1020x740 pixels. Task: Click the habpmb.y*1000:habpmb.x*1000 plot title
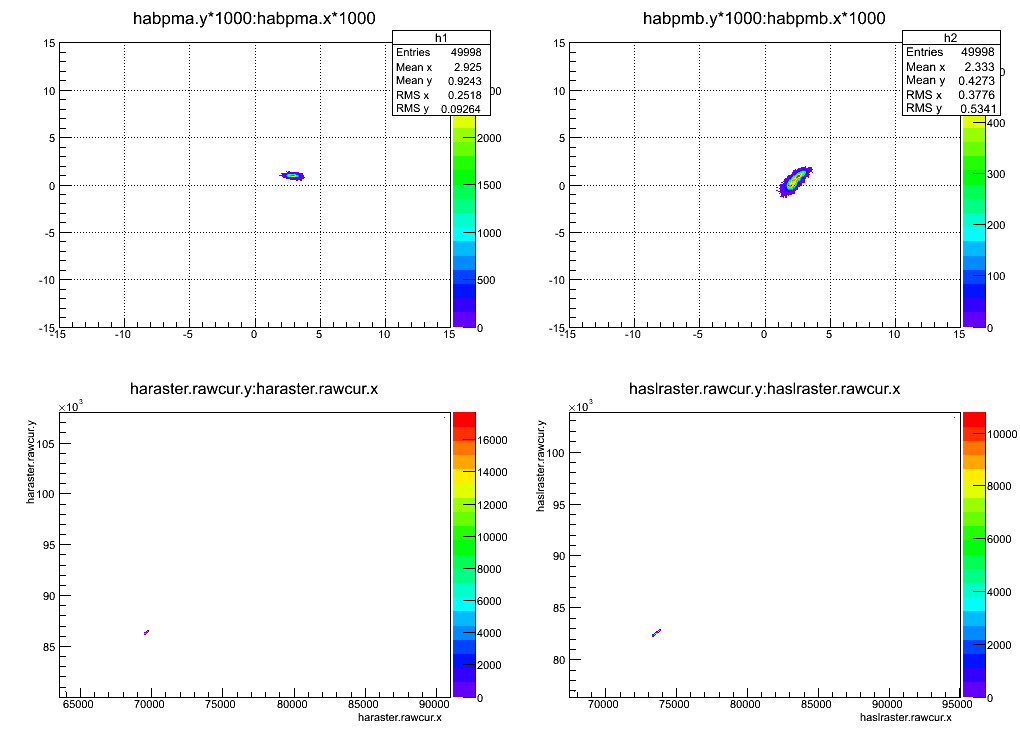[x=764, y=18]
